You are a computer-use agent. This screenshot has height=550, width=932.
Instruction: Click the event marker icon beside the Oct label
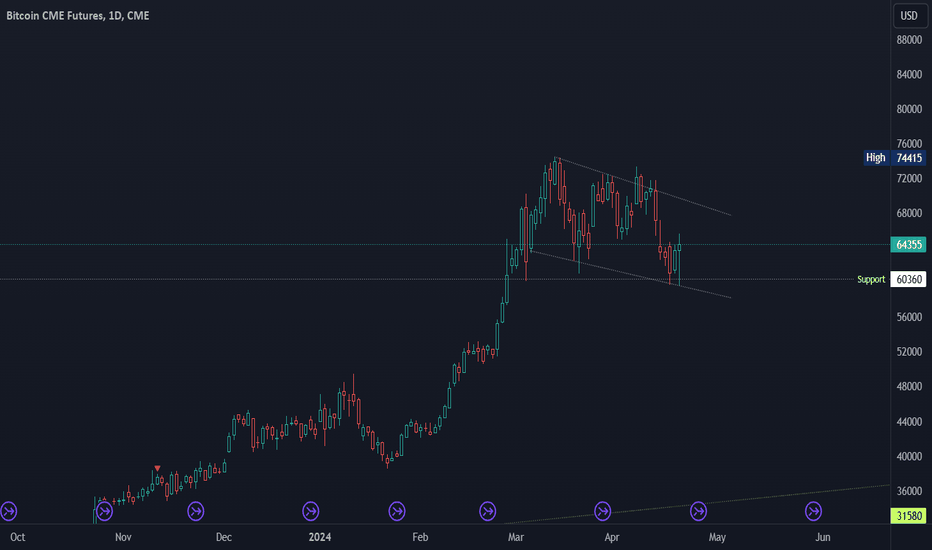[8, 511]
